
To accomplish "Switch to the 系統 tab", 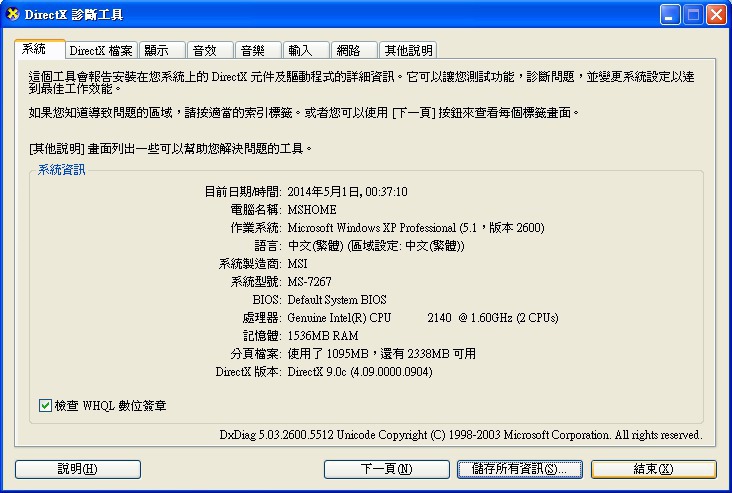I will (x=40, y=49).
